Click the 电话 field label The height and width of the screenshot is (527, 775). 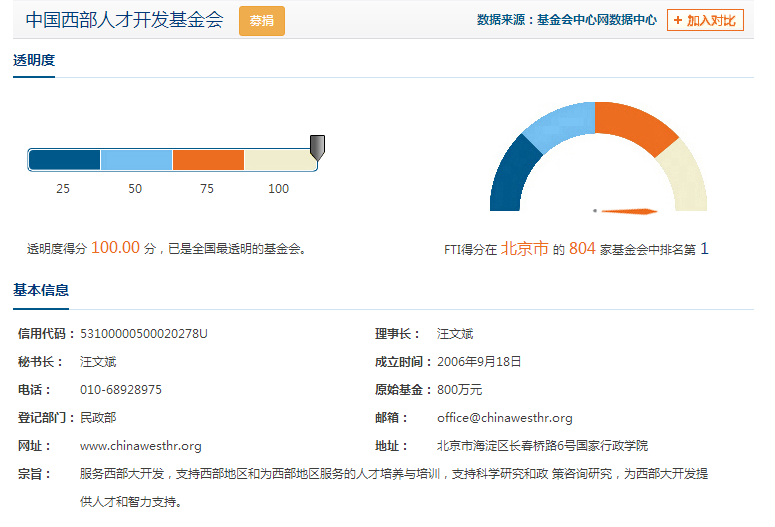coord(34,390)
